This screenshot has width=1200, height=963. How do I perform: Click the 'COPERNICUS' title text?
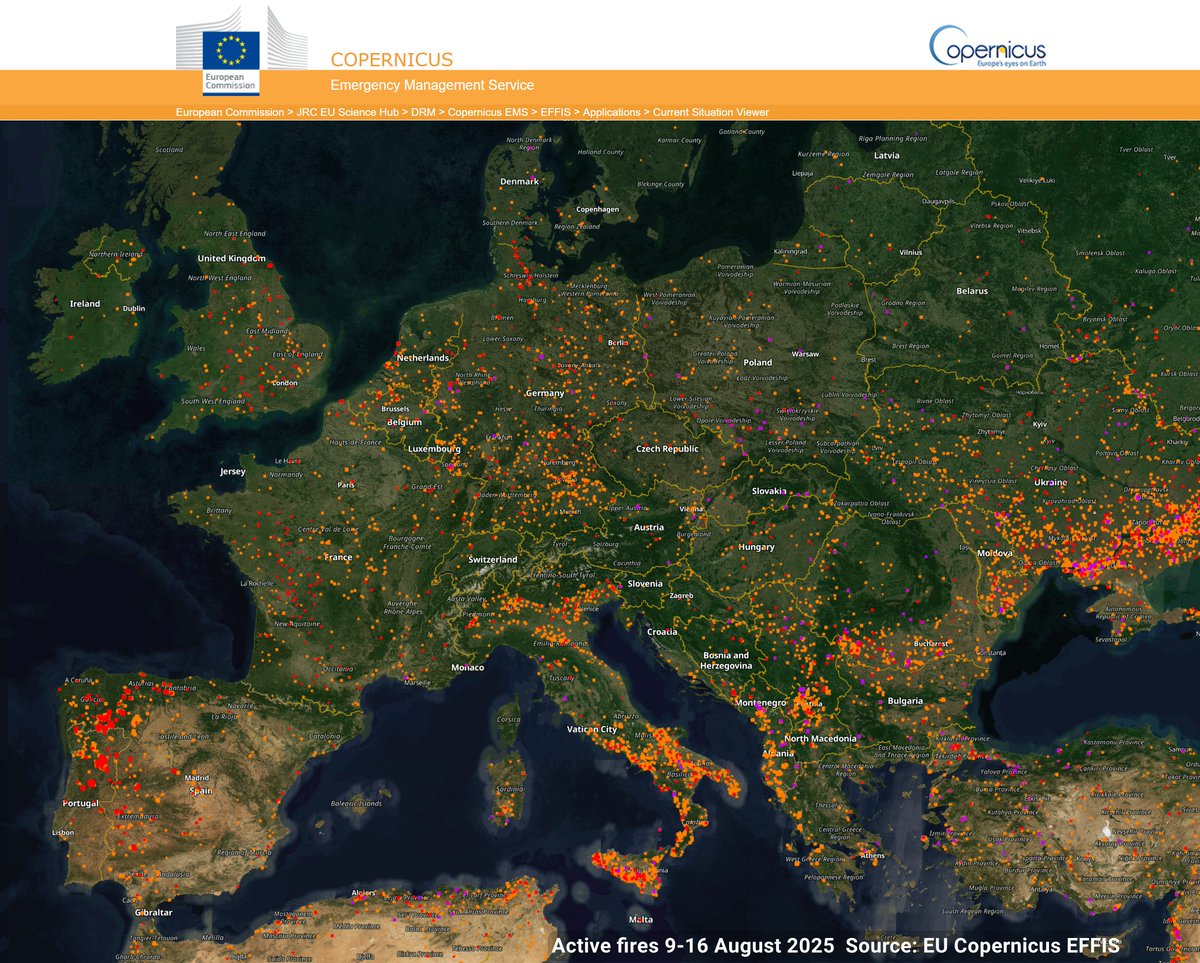point(392,59)
